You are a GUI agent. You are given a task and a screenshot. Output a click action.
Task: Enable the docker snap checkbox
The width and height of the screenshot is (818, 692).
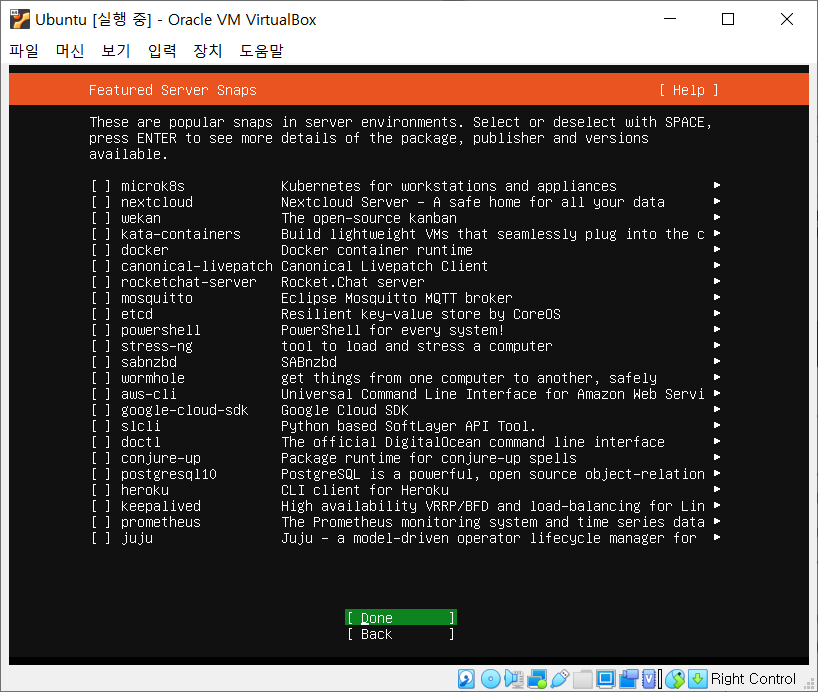pyautogui.click(x=101, y=250)
